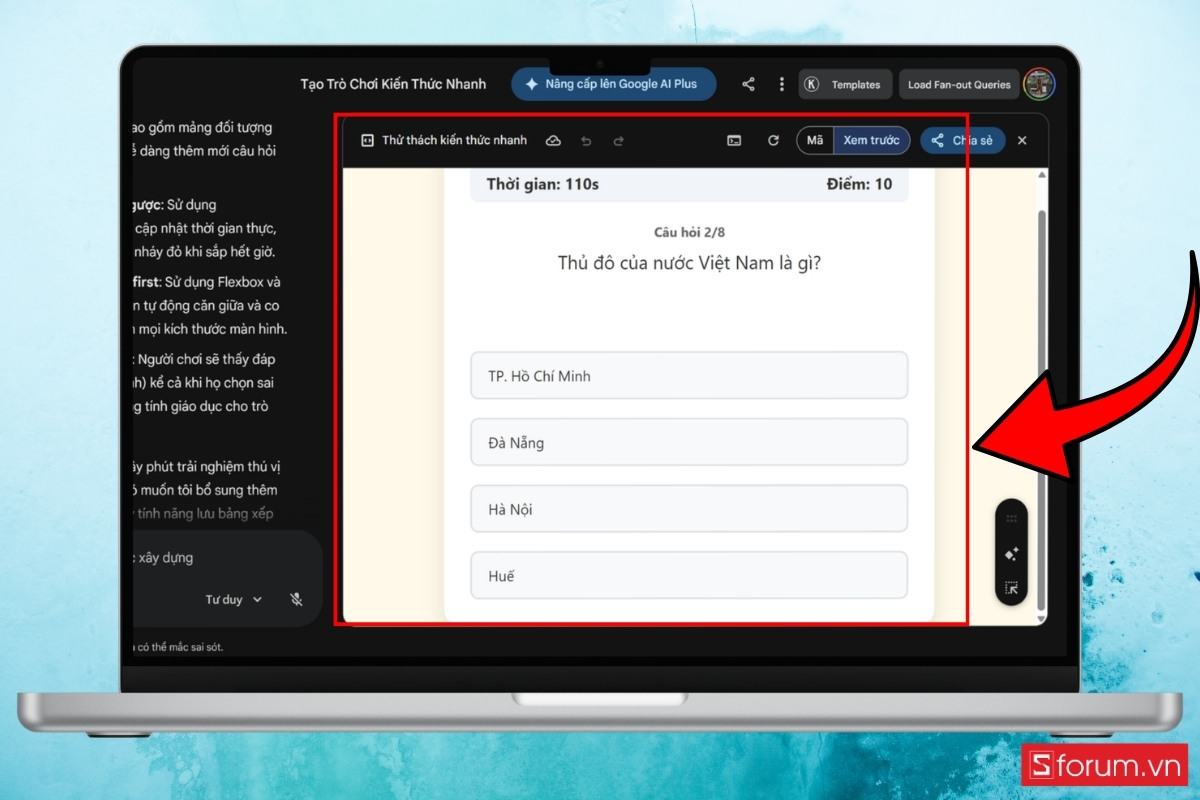Select the answer TP. Hồ Chí Minh
This screenshot has width=1200, height=800.
click(689, 375)
